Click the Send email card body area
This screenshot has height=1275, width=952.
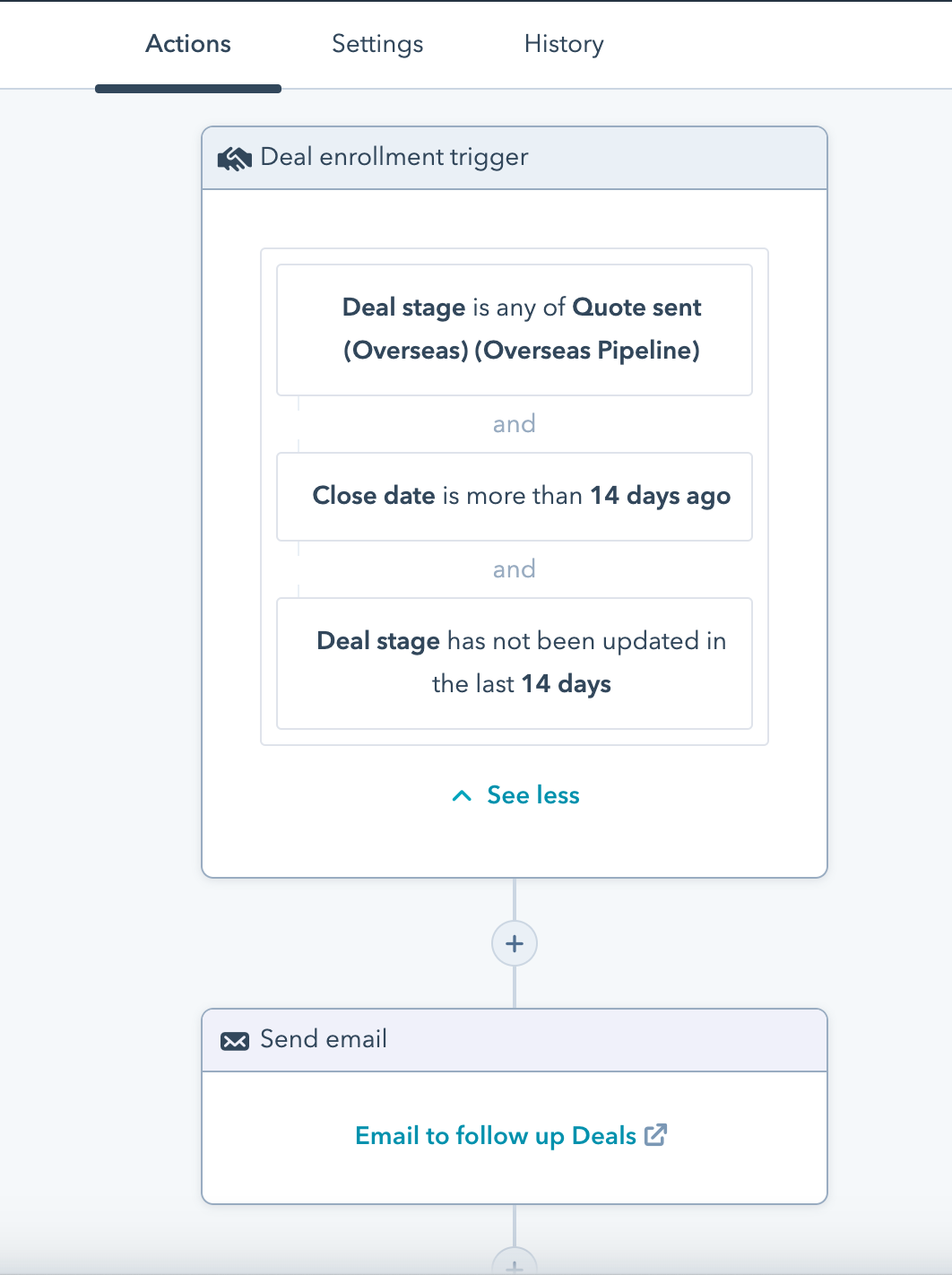pos(515,1137)
